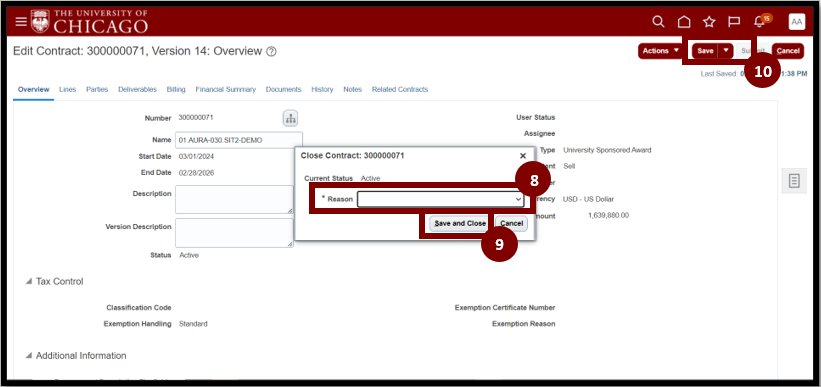Open the Watchlist flag icon
Image resolution: width=821 pixels, height=387 pixels.
[734, 21]
